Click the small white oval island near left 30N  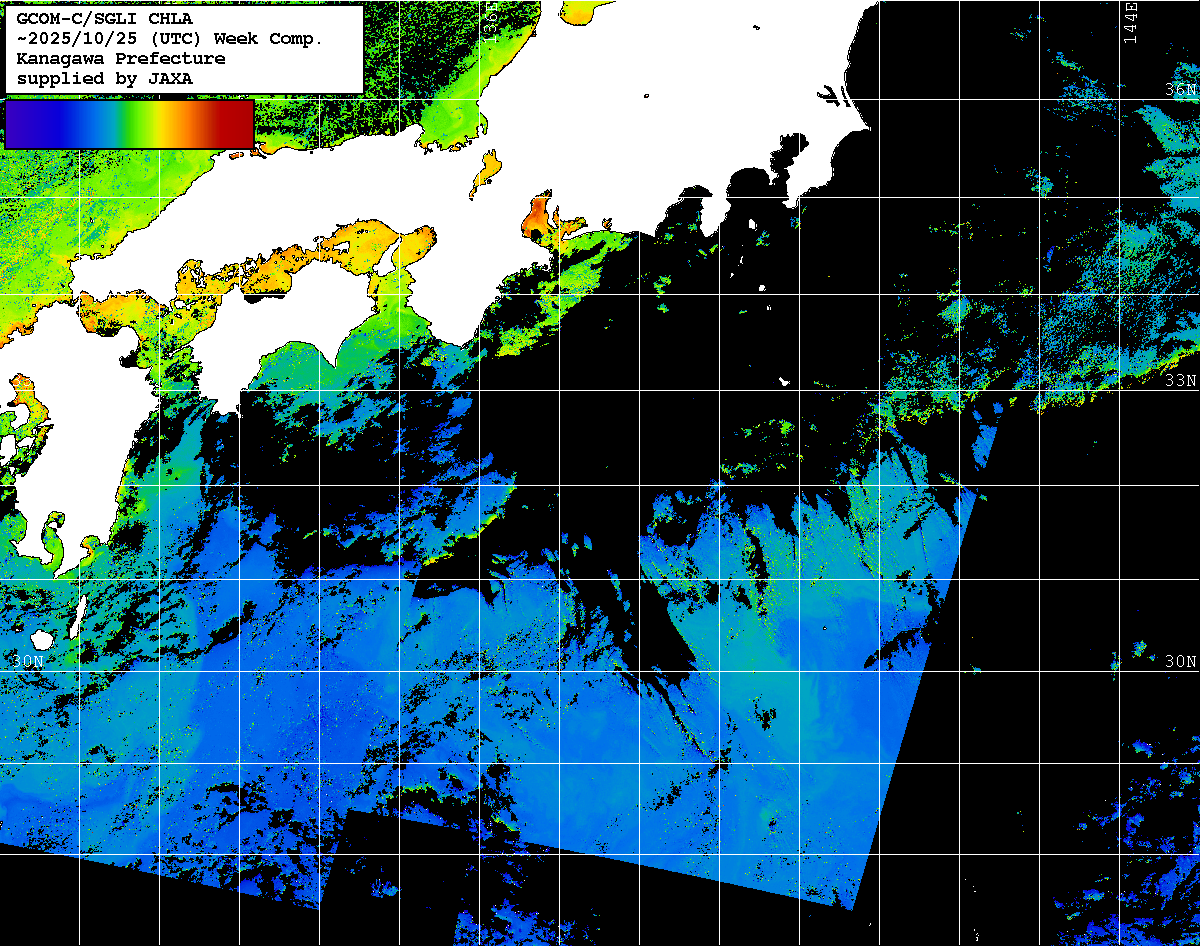[41, 638]
